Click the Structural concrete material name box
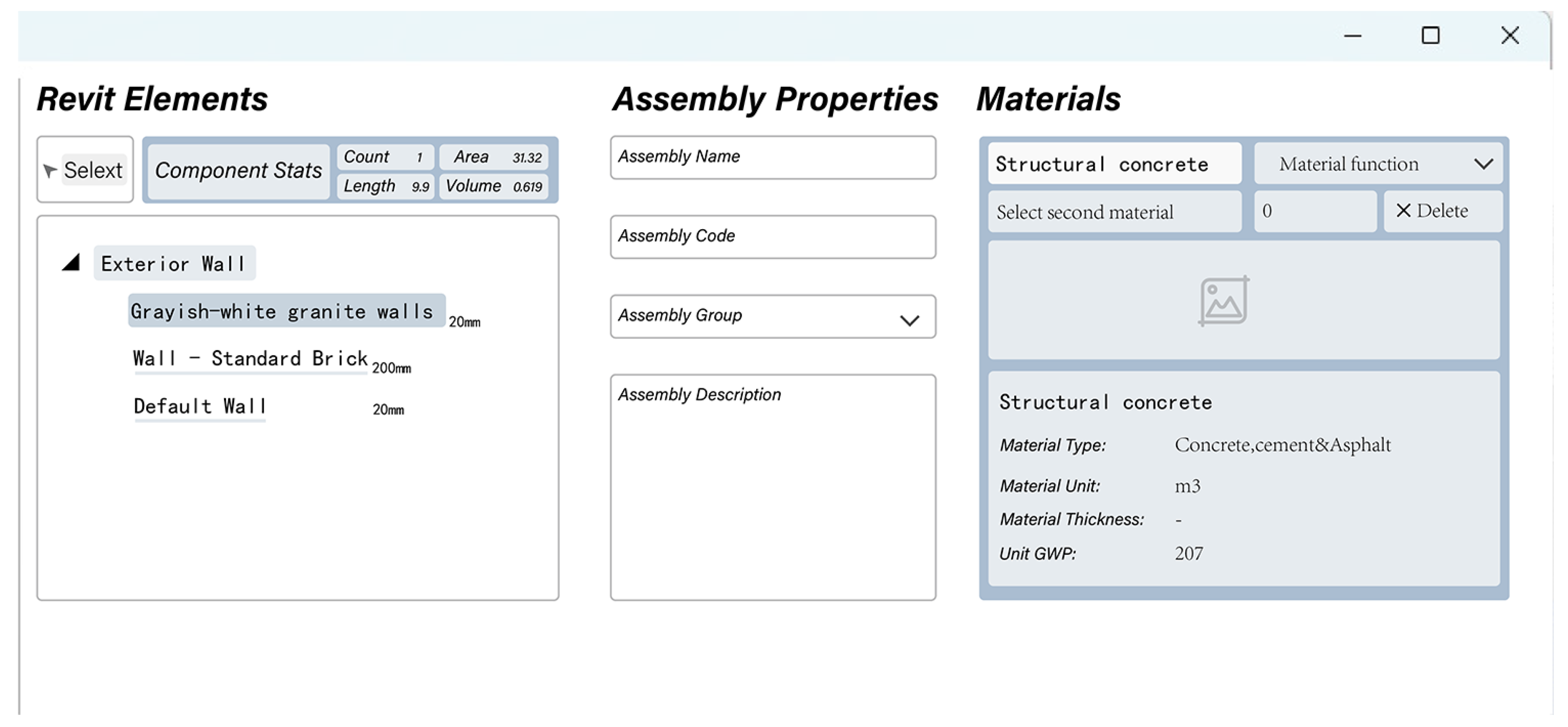Screen dimensions: 1568x727 point(1114,164)
